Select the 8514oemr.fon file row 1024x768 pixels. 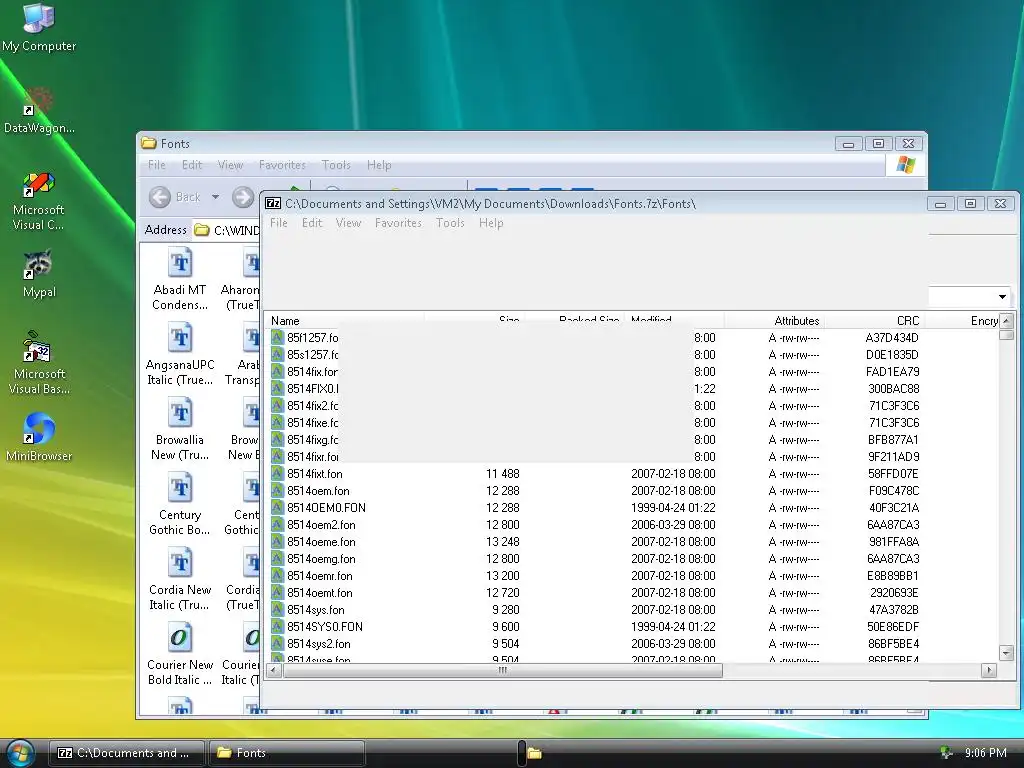pos(632,575)
